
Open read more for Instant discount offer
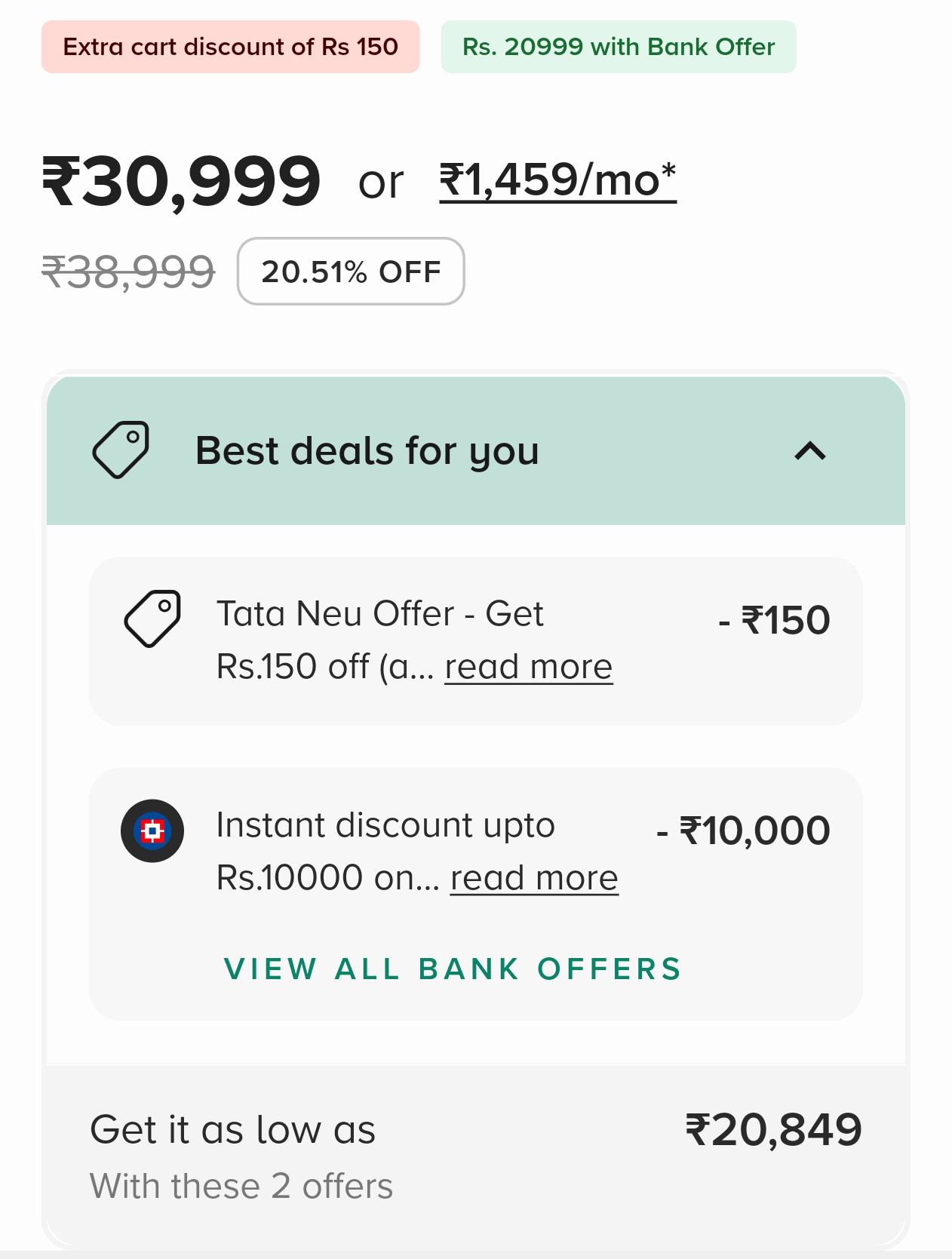tap(534, 878)
